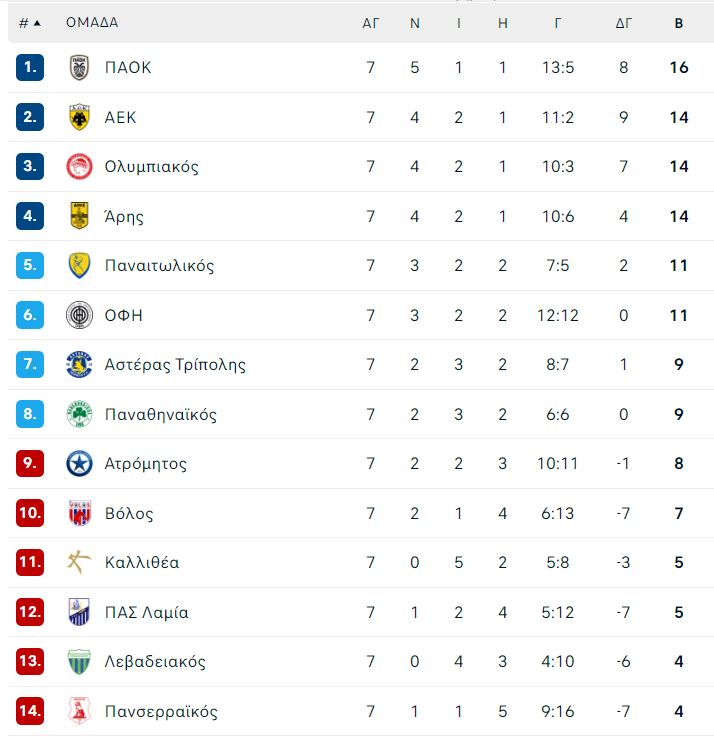The width and height of the screenshot is (714, 743).
Task: Open the ΠΑΣ Λαμία team name link
Action: [146, 612]
